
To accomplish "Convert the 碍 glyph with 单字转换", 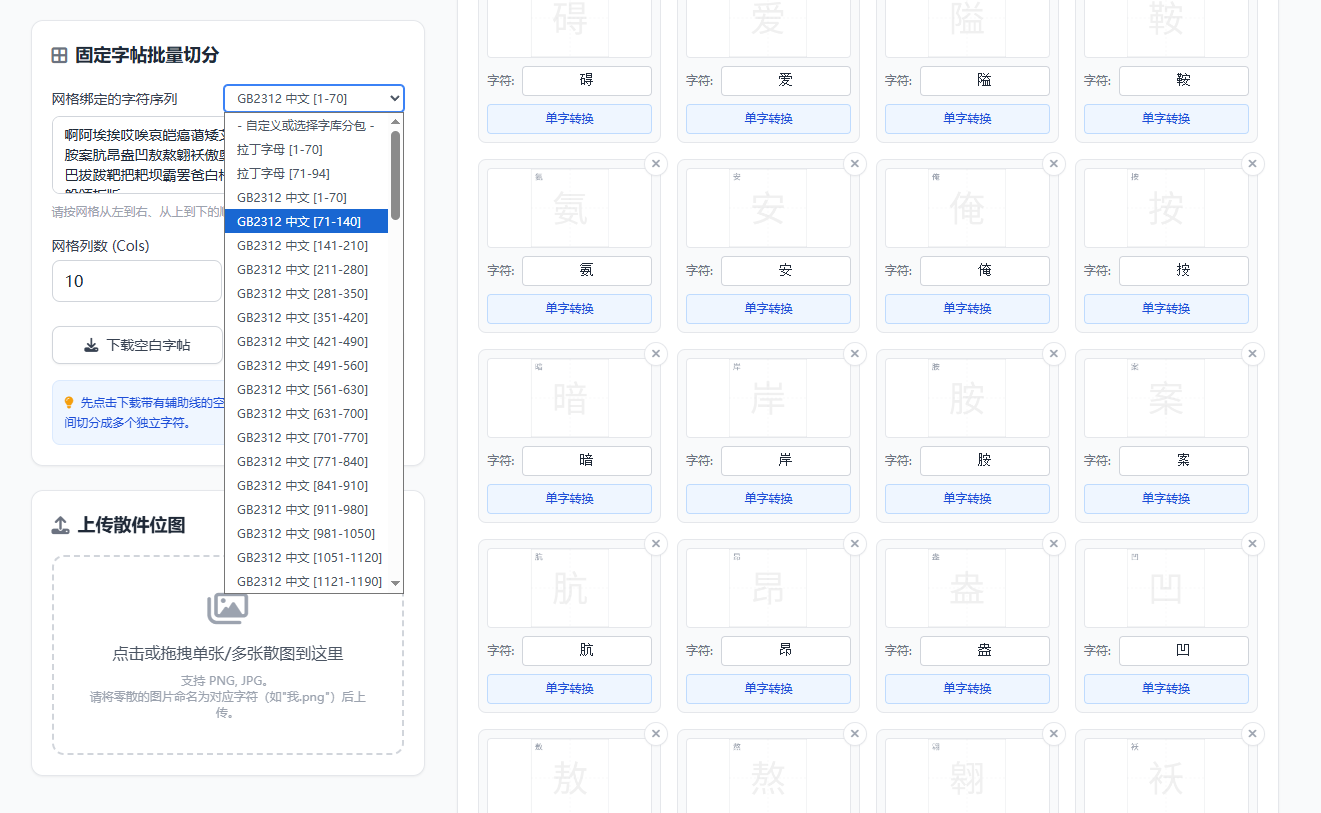I will tap(570, 119).
